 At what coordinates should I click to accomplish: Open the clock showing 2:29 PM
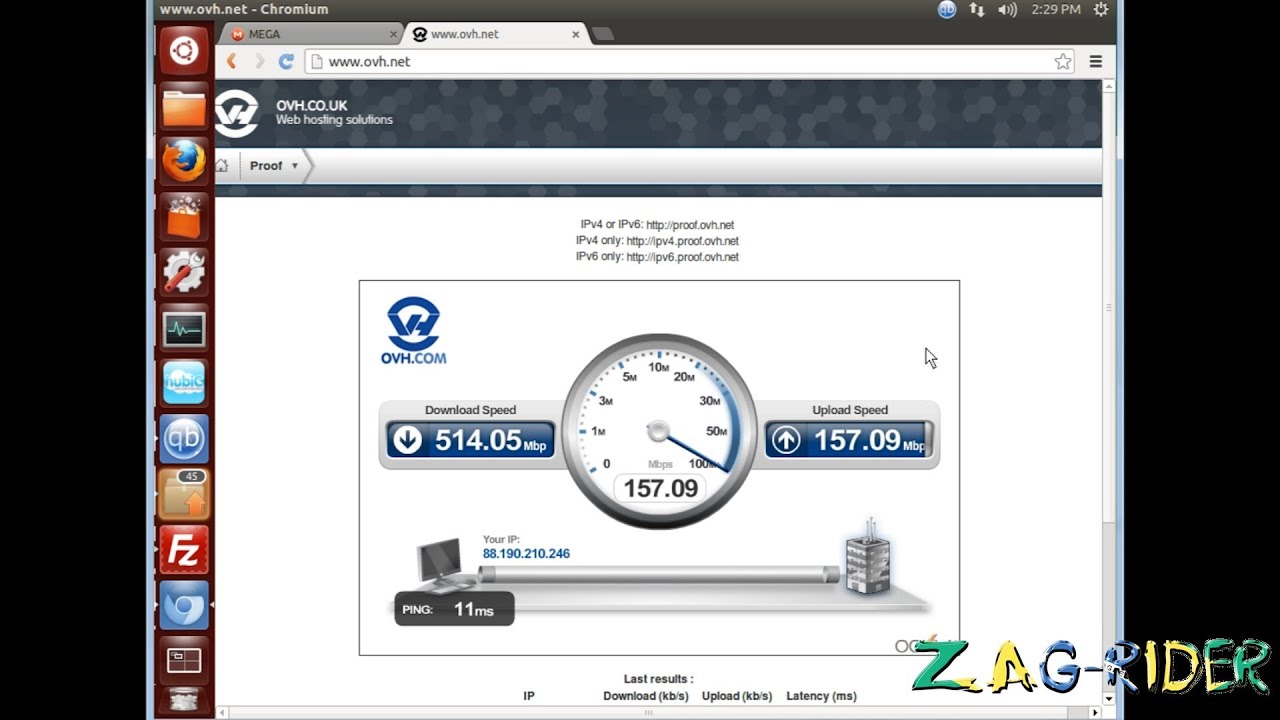tap(1055, 10)
